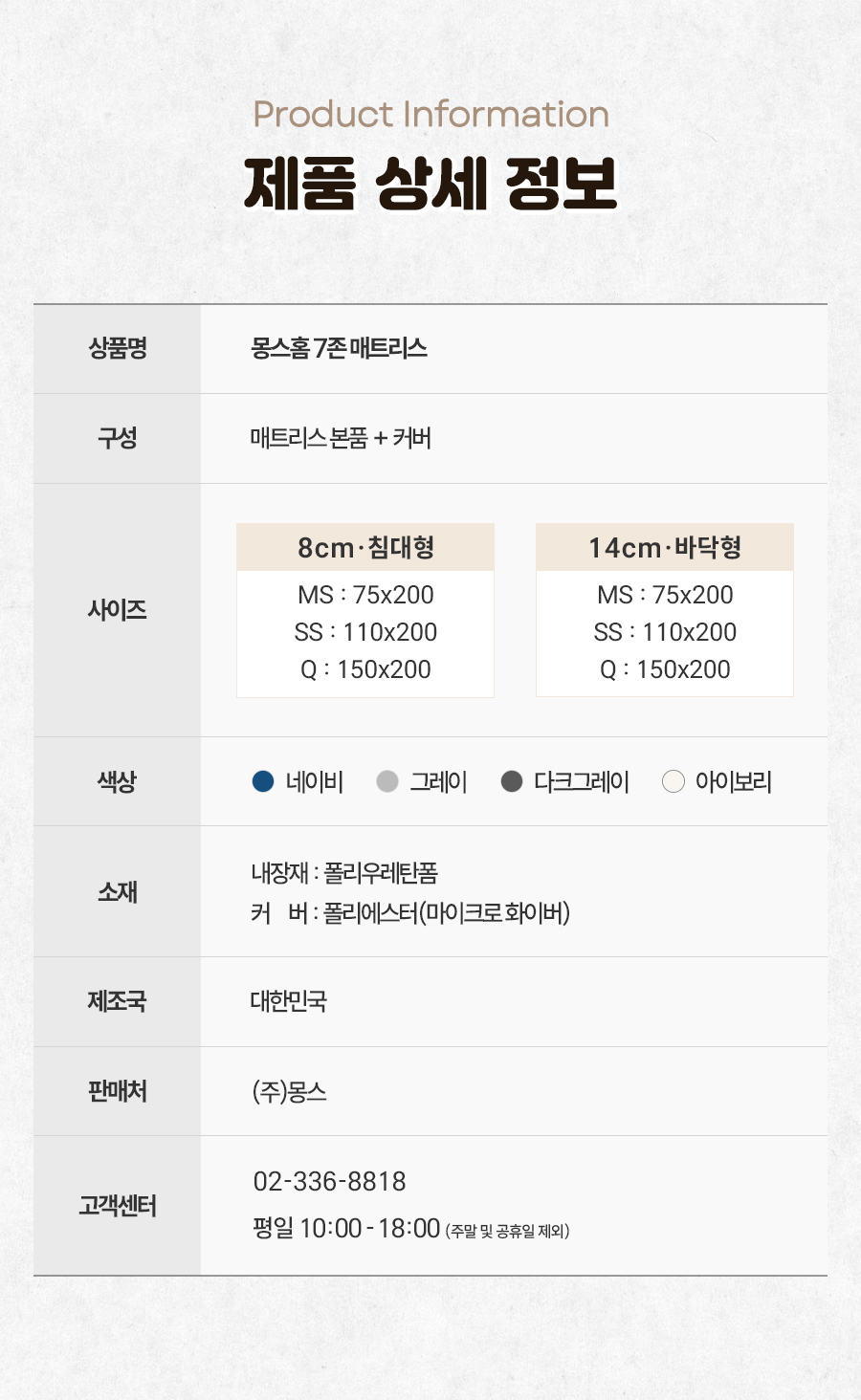Click the 고객센터 row label
The image size is (861, 1400).
(x=118, y=1206)
